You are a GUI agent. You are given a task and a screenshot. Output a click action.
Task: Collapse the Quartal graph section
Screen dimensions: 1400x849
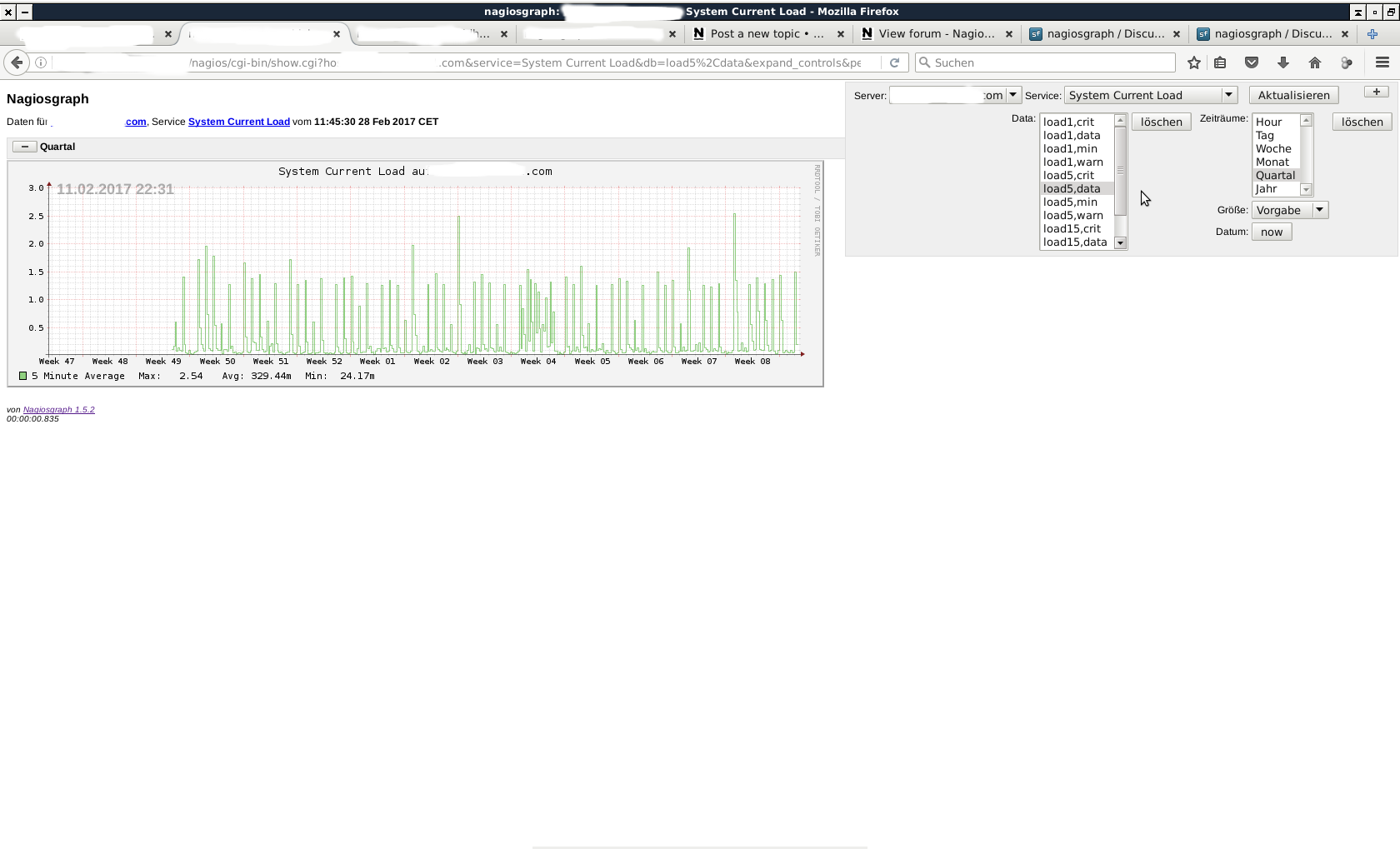[x=24, y=147]
